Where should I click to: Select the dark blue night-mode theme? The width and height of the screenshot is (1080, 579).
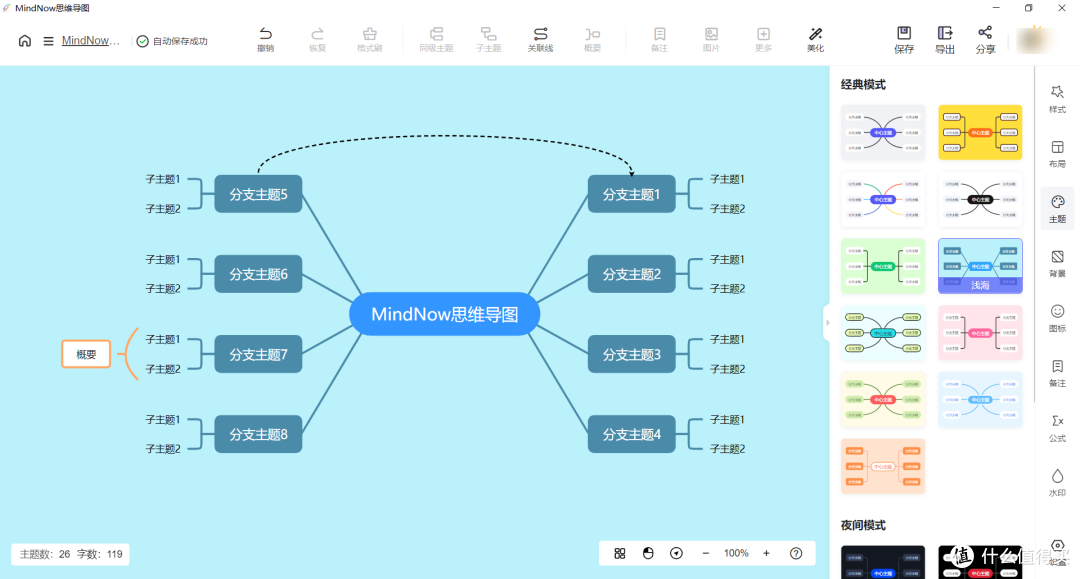point(883,562)
